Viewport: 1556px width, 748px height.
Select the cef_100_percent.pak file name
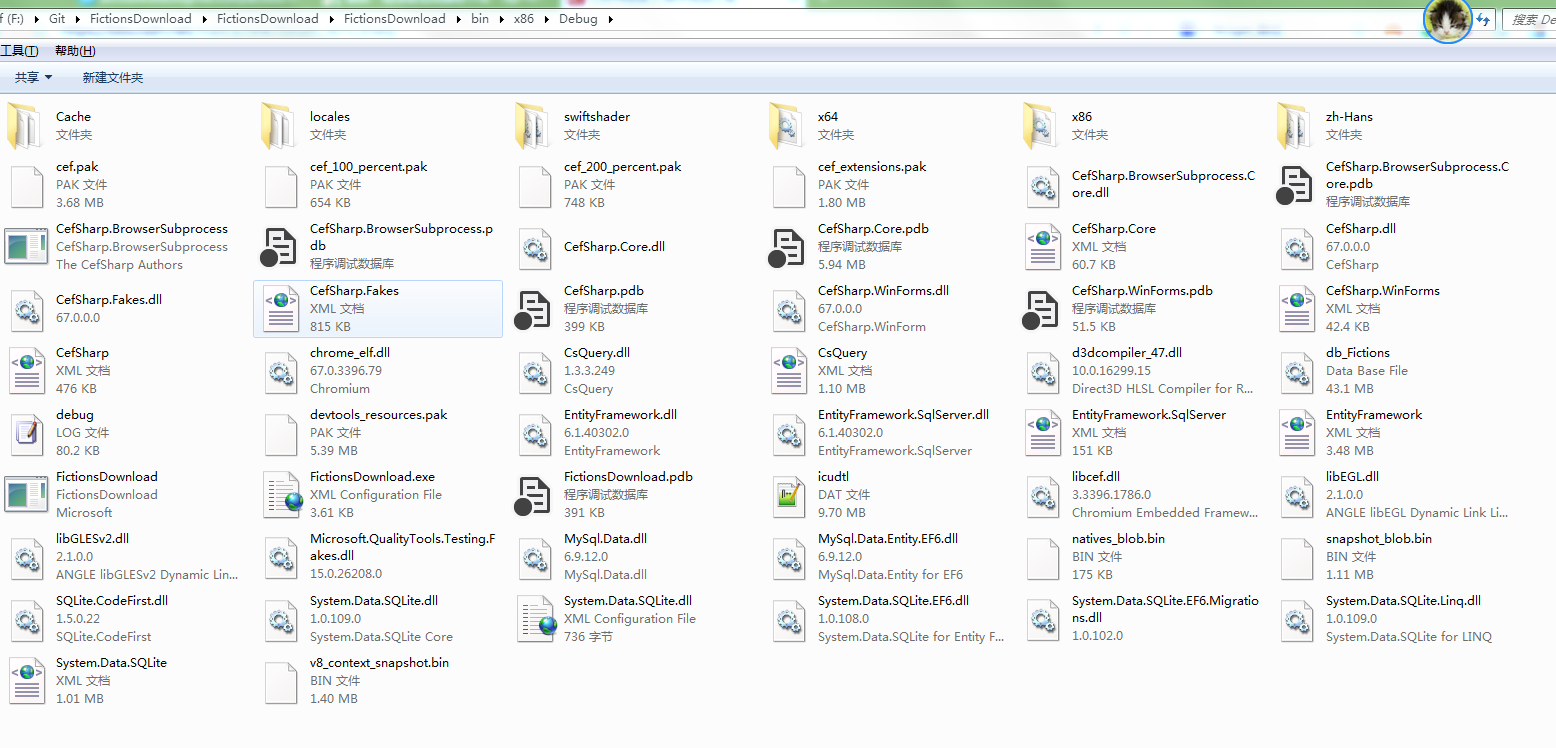pos(369,166)
